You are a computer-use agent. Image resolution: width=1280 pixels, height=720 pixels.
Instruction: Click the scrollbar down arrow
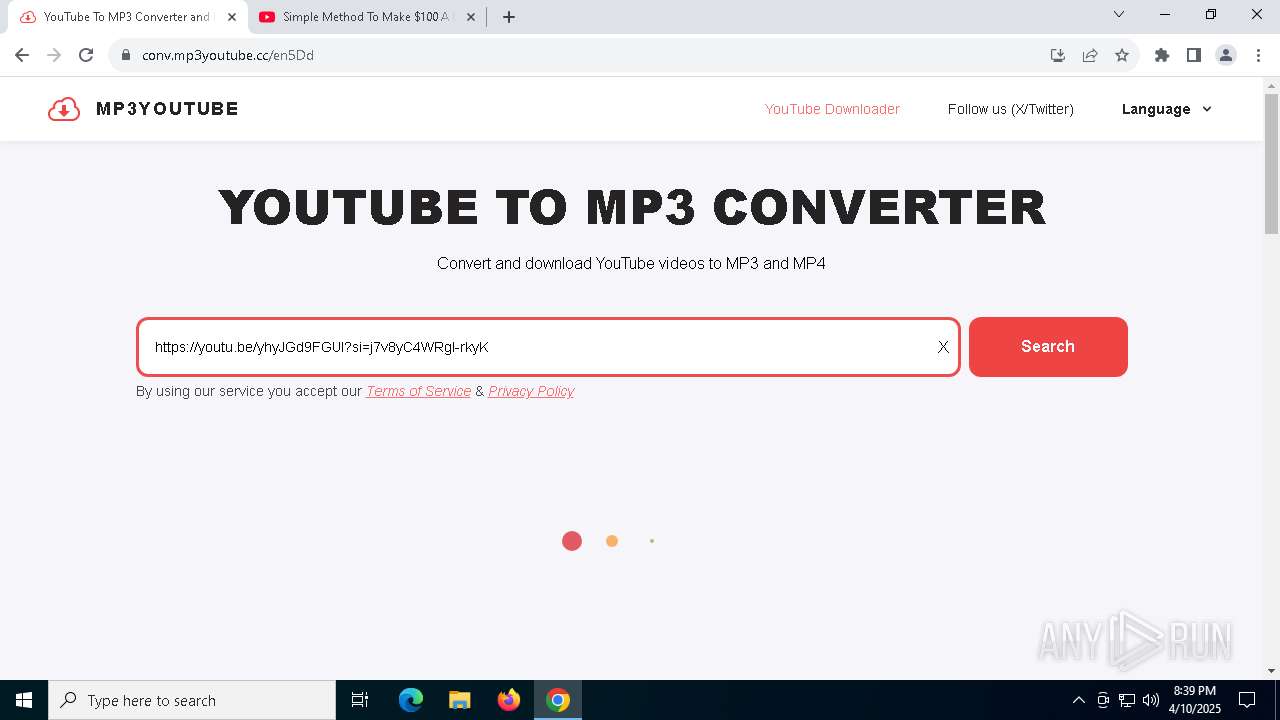tap(1271, 671)
